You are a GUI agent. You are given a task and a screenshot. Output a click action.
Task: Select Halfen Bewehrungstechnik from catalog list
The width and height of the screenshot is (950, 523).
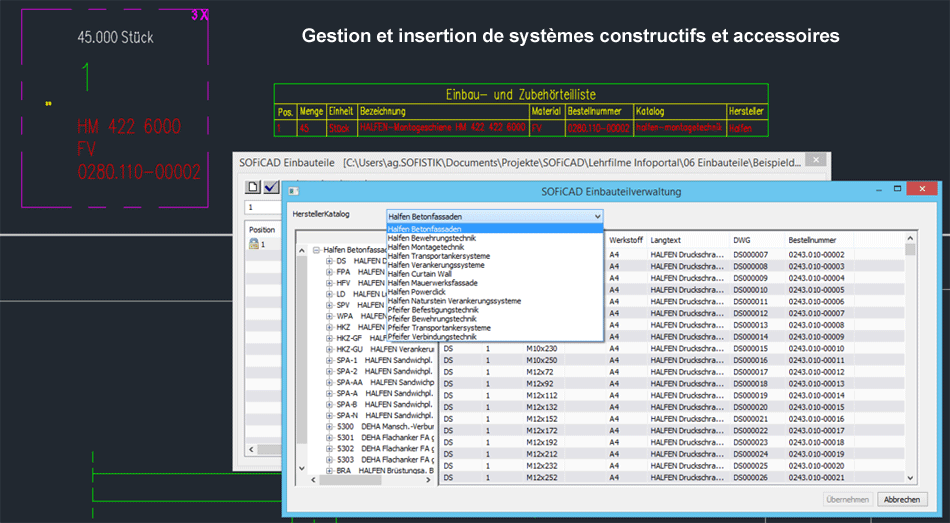point(431,238)
